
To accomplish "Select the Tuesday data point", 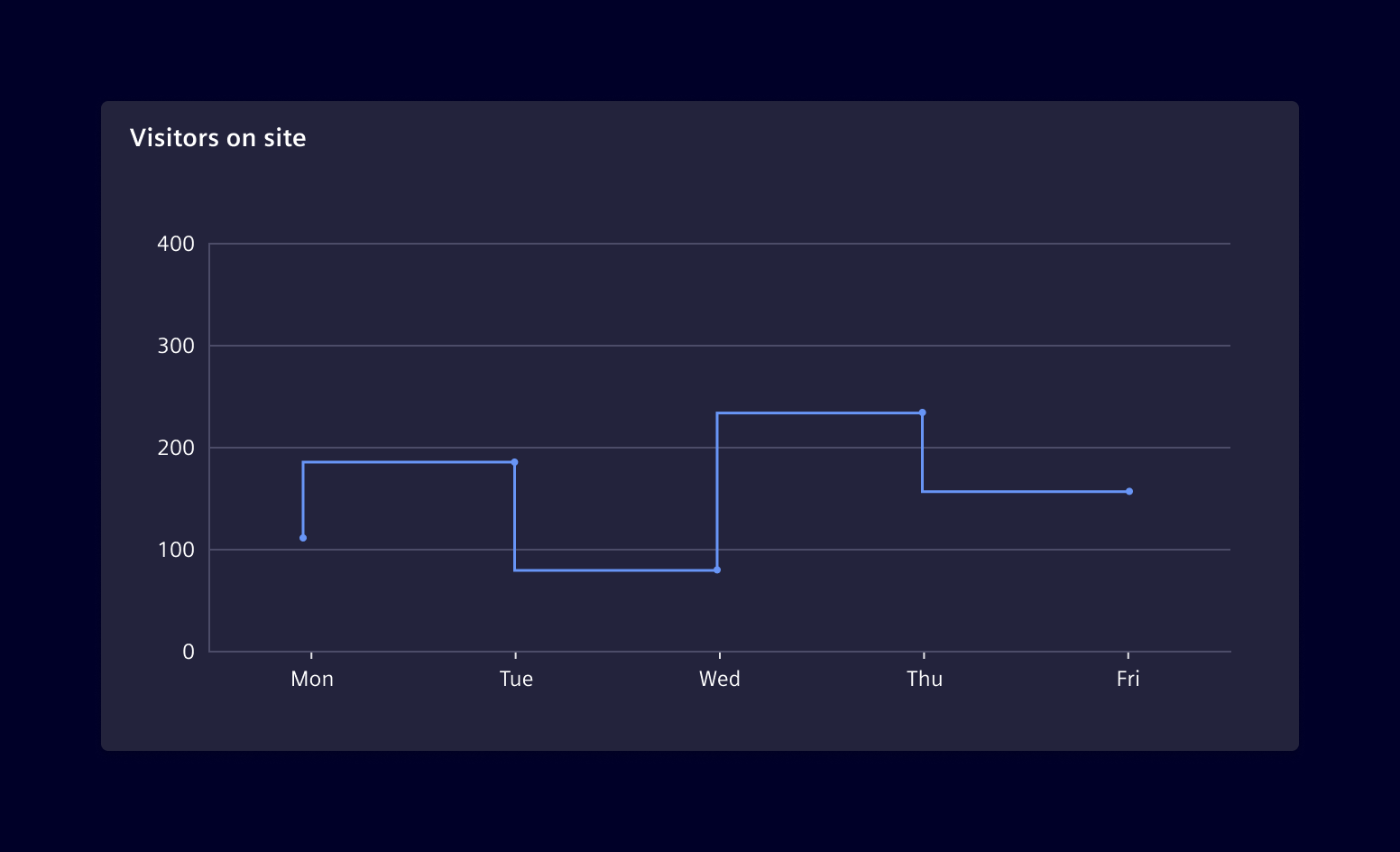I will coord(515,461).
